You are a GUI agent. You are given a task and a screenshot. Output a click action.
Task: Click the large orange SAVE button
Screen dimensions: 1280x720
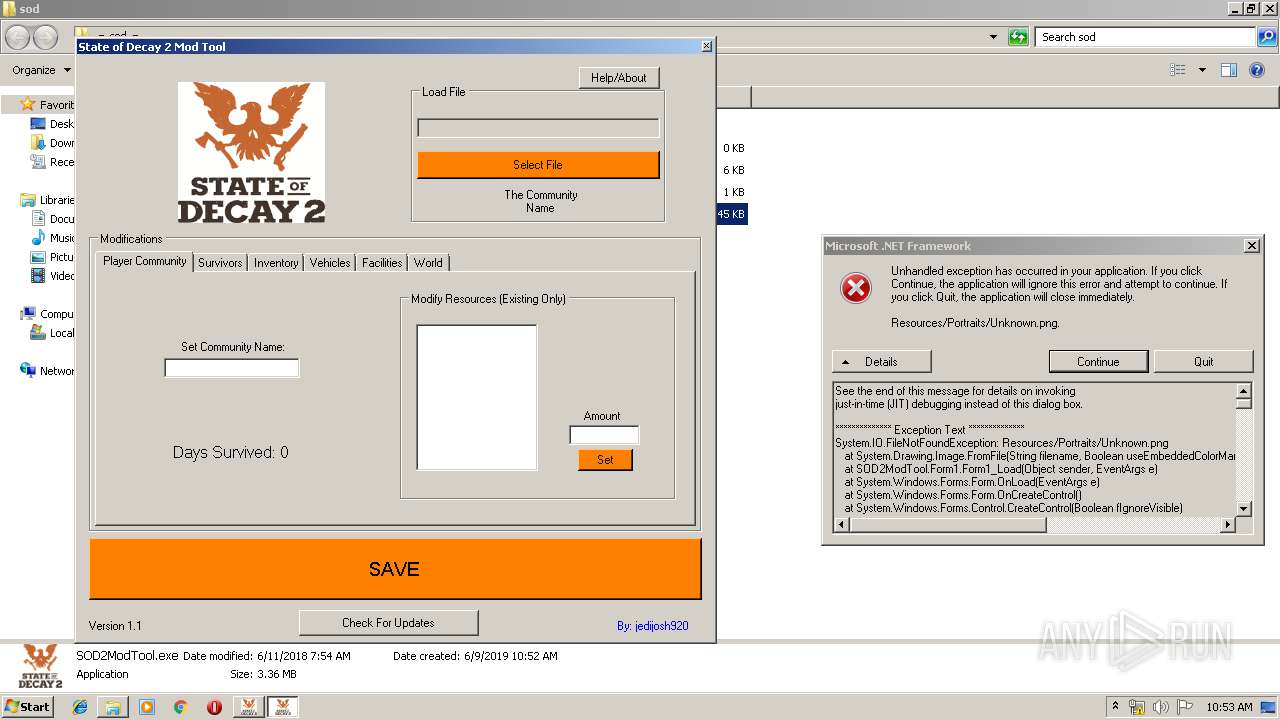click(x=395, y=569)
